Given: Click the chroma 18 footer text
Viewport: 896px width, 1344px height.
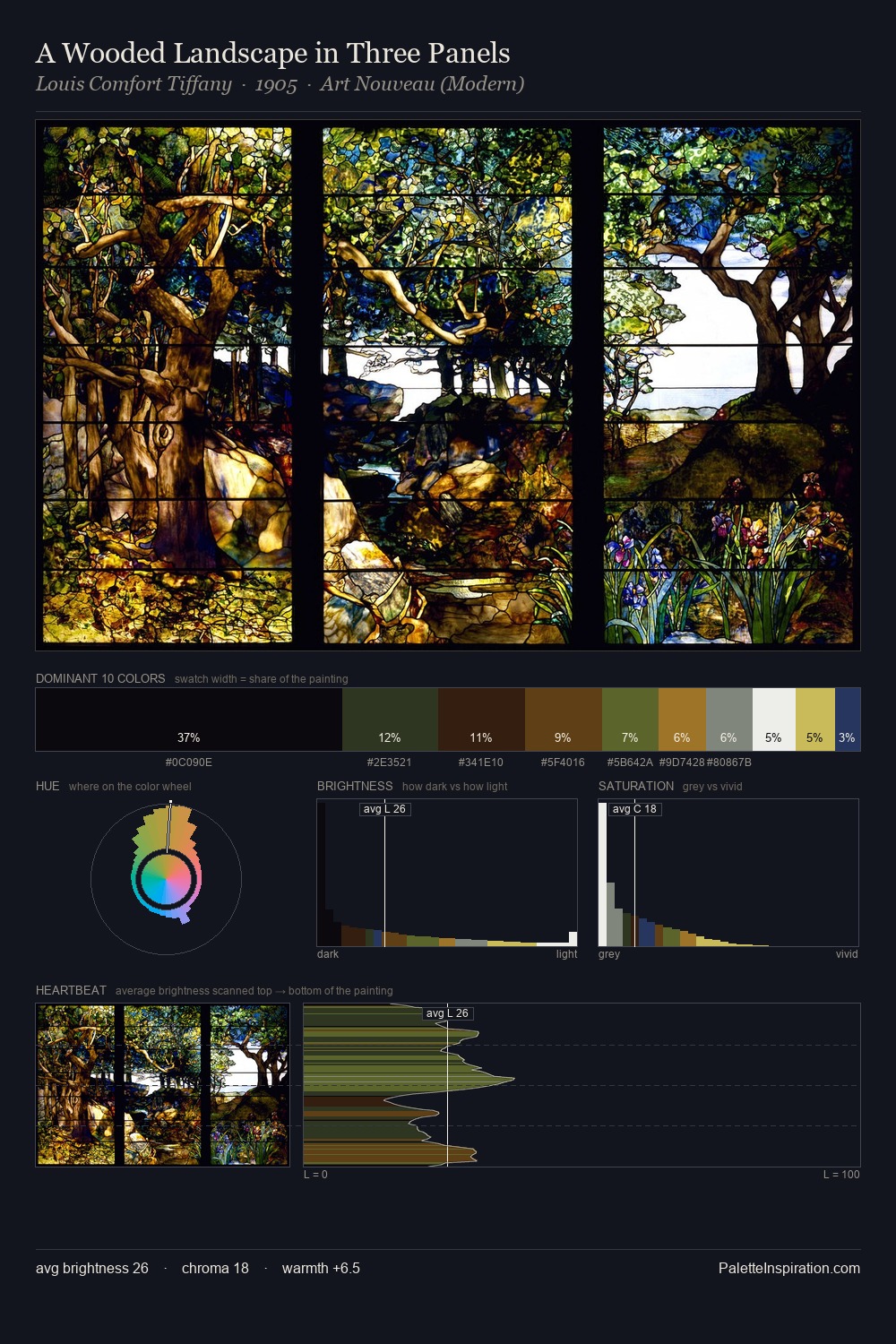Looking at the screenshot, I should 215,1269.
